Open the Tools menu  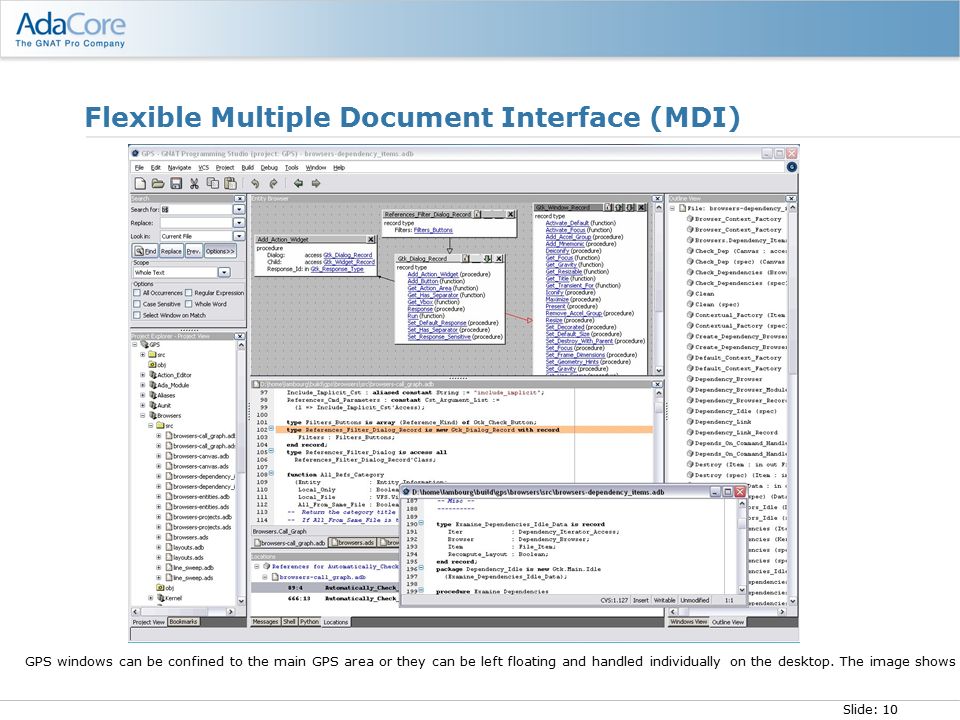pos(292,167)
